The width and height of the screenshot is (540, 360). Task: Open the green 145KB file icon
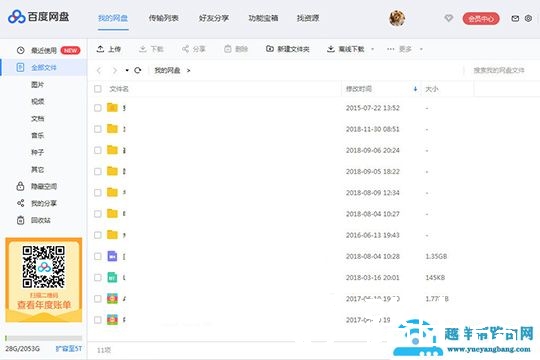click(112, 277)
